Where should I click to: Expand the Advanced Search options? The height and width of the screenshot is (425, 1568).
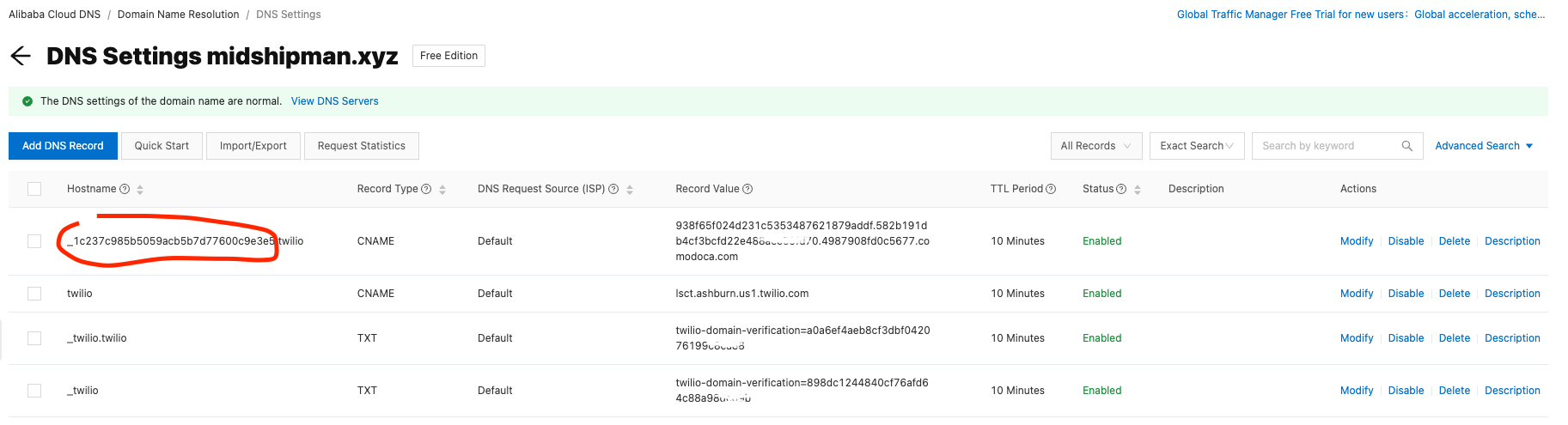[1483, 146]
